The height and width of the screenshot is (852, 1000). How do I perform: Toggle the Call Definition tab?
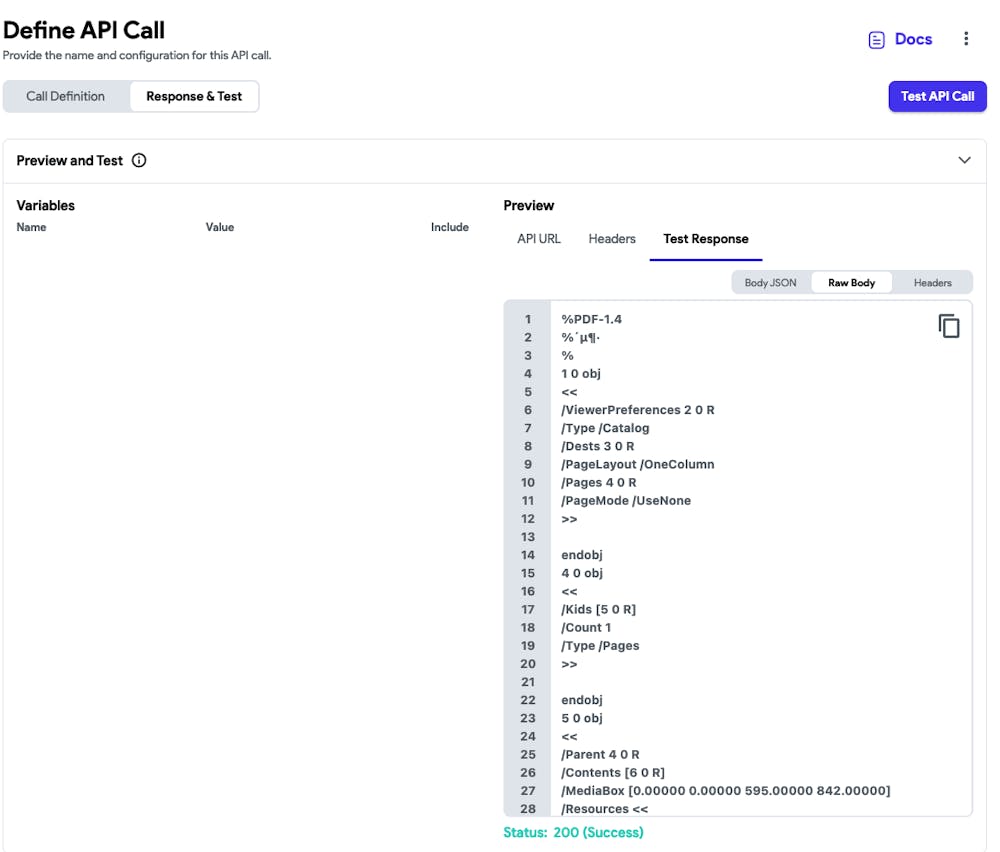pos(66,96)
